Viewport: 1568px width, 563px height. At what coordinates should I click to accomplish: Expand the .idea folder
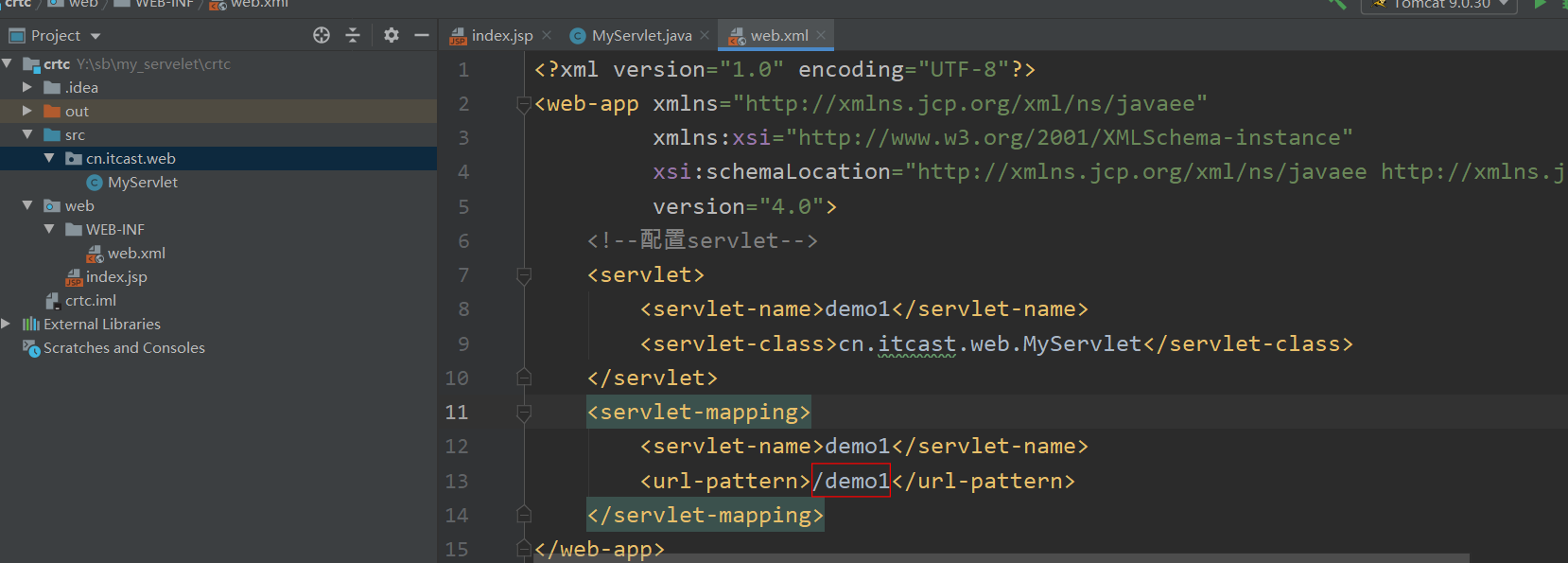click(x=27, y=87)
